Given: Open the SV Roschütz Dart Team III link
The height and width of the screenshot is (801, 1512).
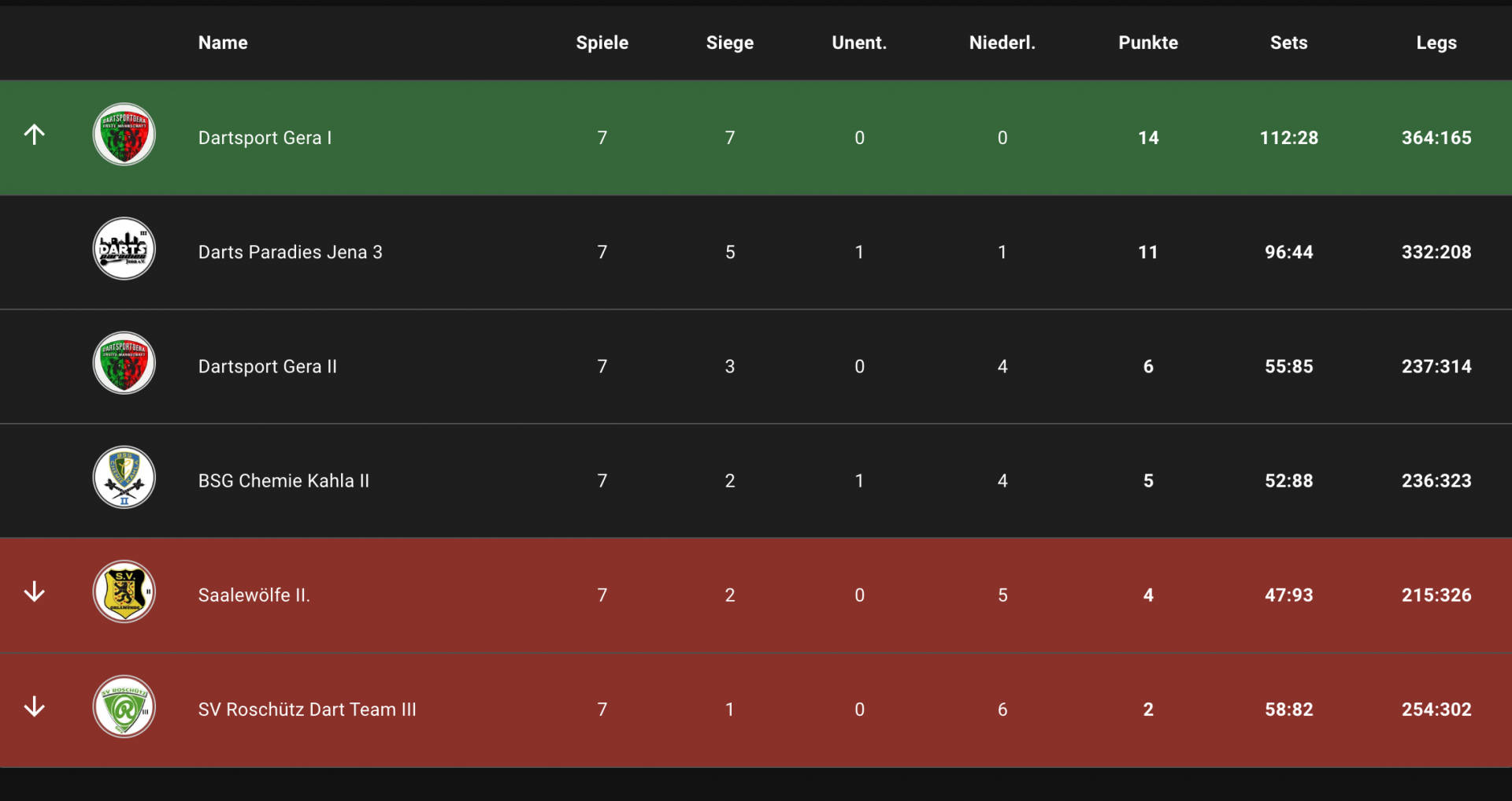Looking at the screenshot, I should point(307,710).
